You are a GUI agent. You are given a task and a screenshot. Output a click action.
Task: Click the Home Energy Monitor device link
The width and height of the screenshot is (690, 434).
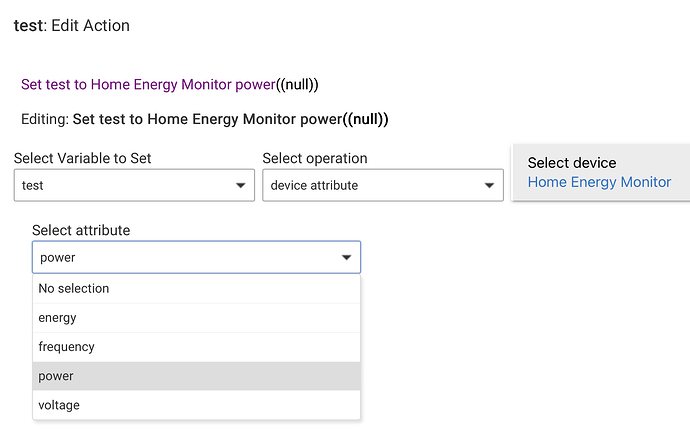pyautogui.click(x=599, y=182)
